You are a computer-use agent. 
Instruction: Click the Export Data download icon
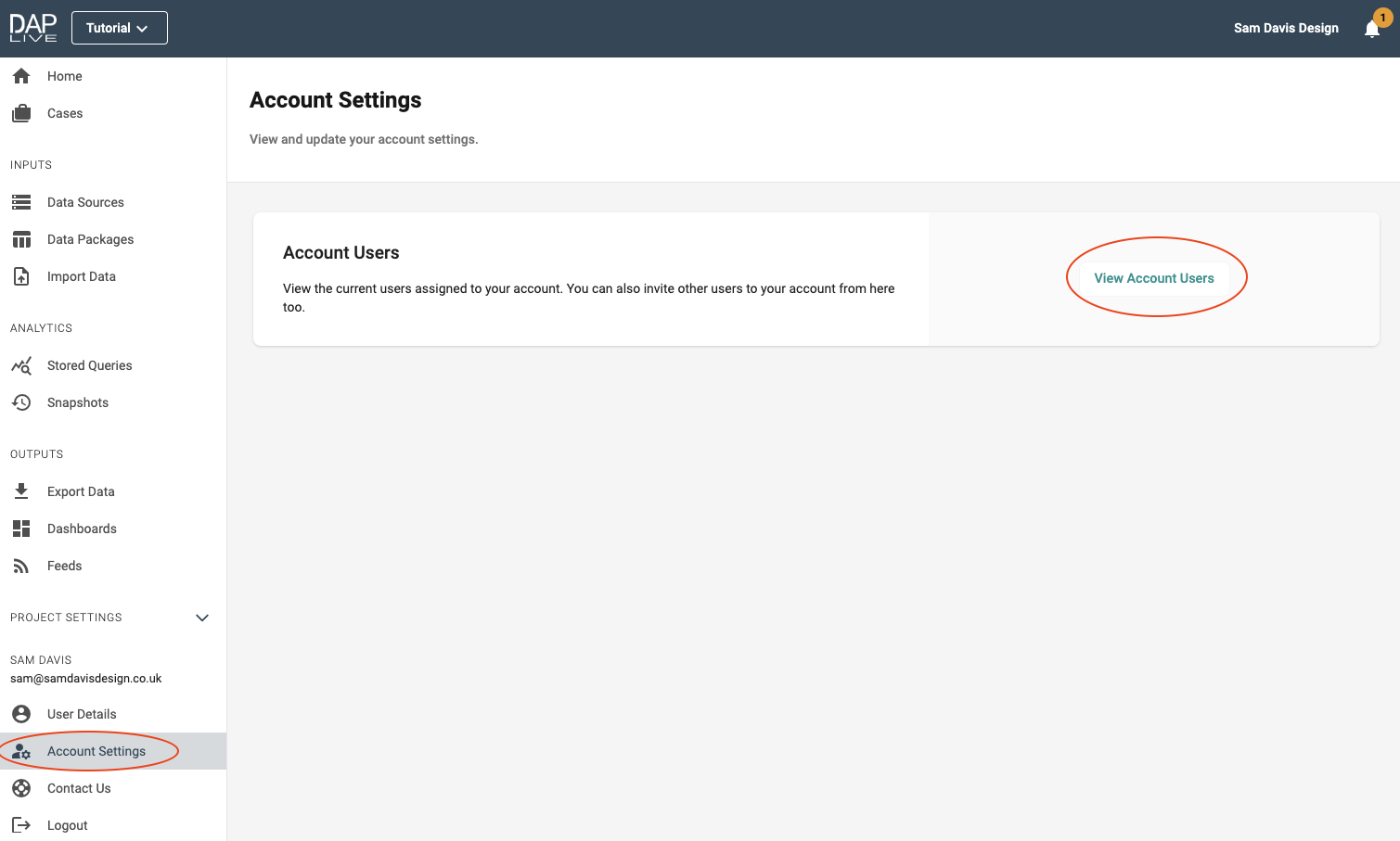click(21, 491)
